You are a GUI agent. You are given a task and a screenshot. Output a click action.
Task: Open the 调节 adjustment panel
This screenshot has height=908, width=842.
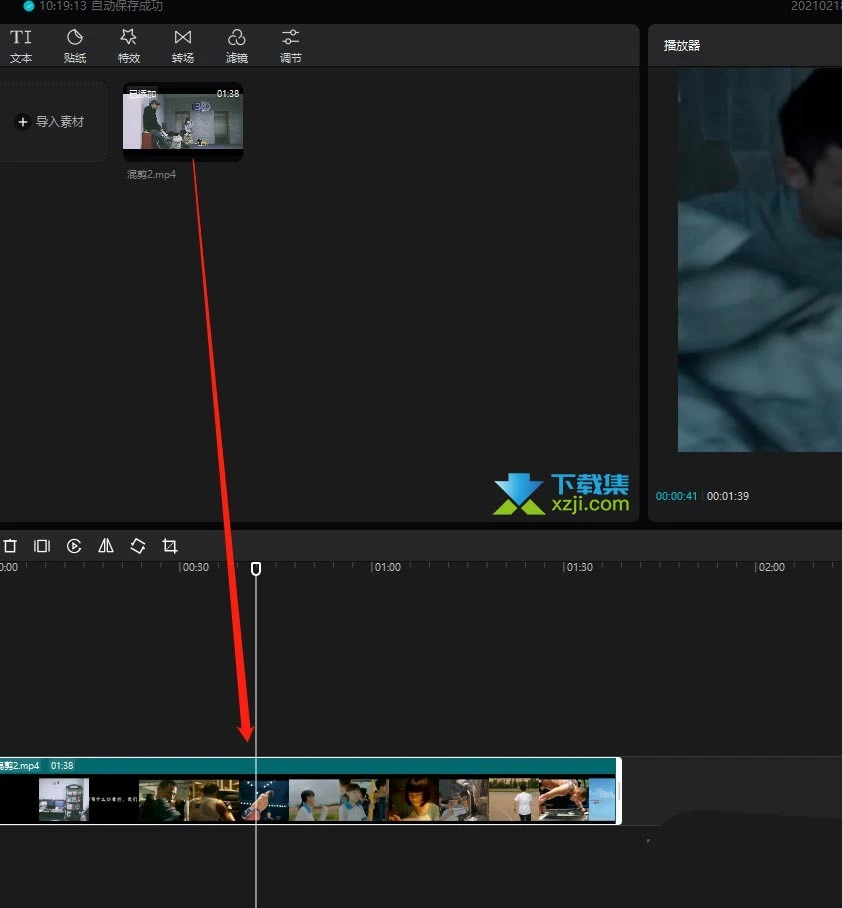(290, 44)
